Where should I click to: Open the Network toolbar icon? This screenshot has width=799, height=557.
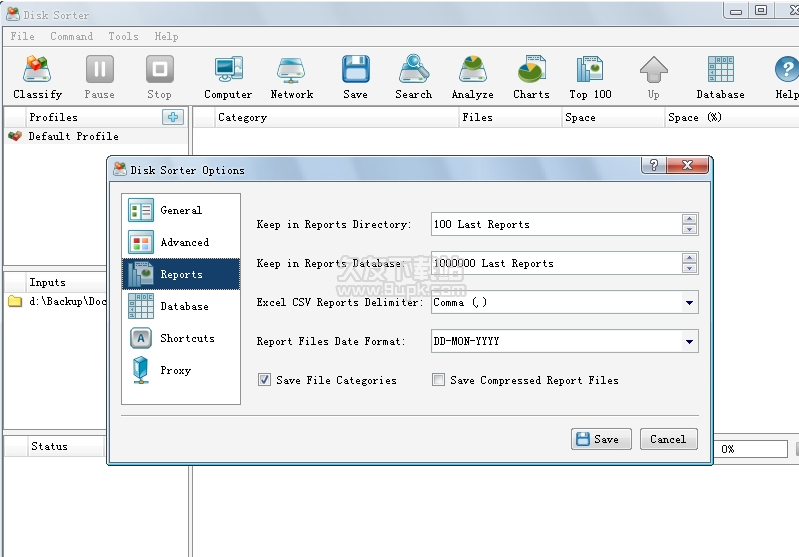point(291,77)
